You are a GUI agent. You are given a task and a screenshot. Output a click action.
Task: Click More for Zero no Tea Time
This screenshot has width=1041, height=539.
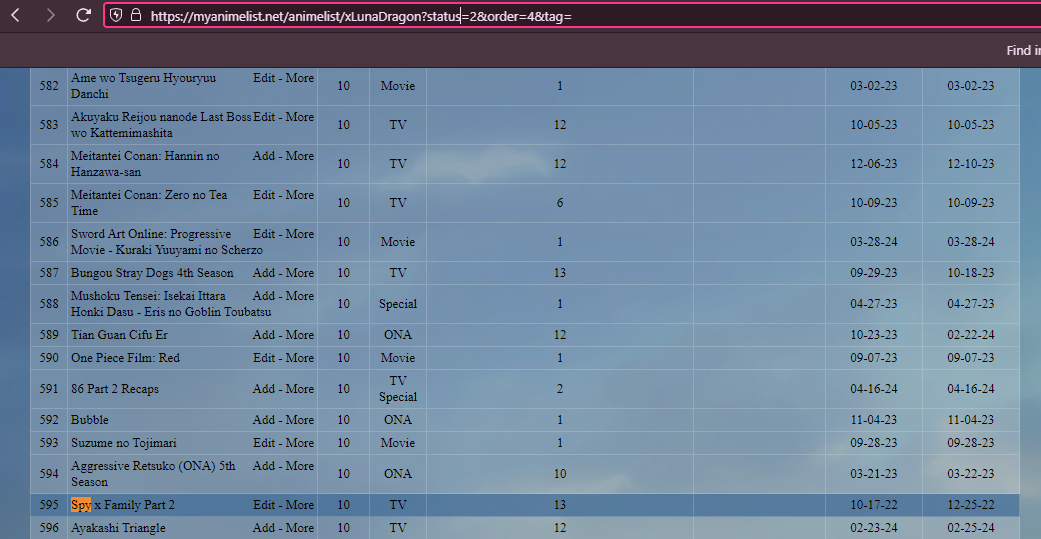pyautogui.click(x=299, y=195)
